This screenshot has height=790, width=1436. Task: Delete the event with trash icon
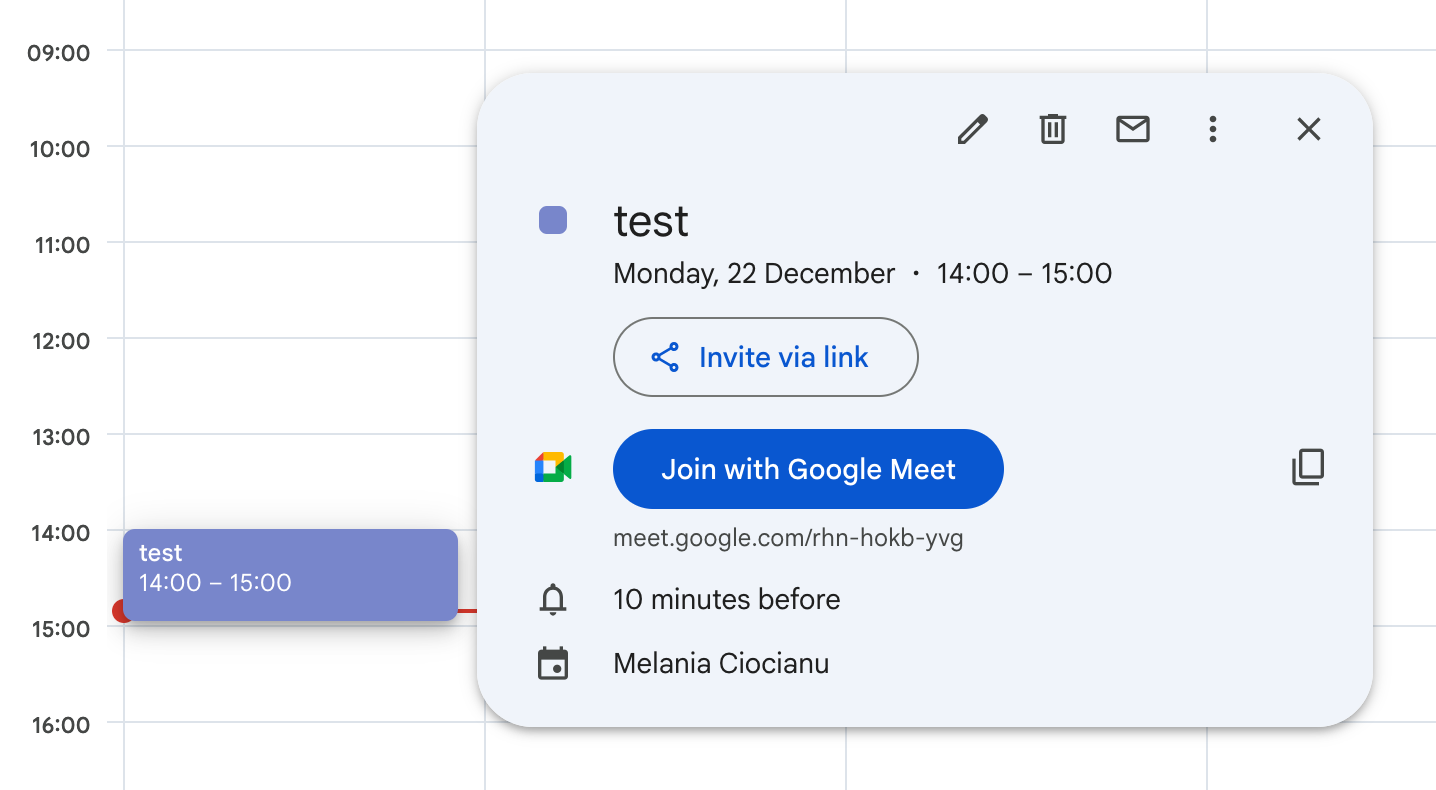click(1052, 129)
